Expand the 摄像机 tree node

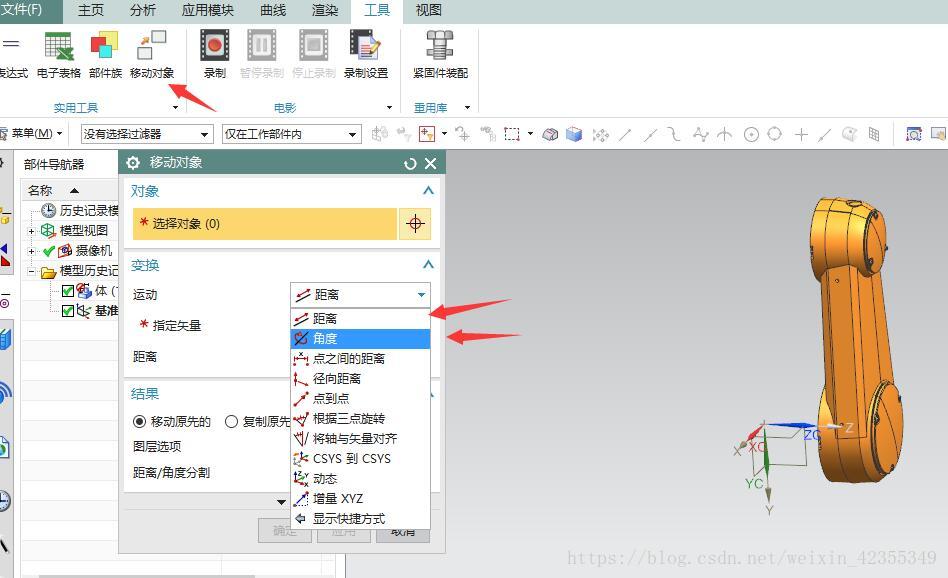[31, 251]
